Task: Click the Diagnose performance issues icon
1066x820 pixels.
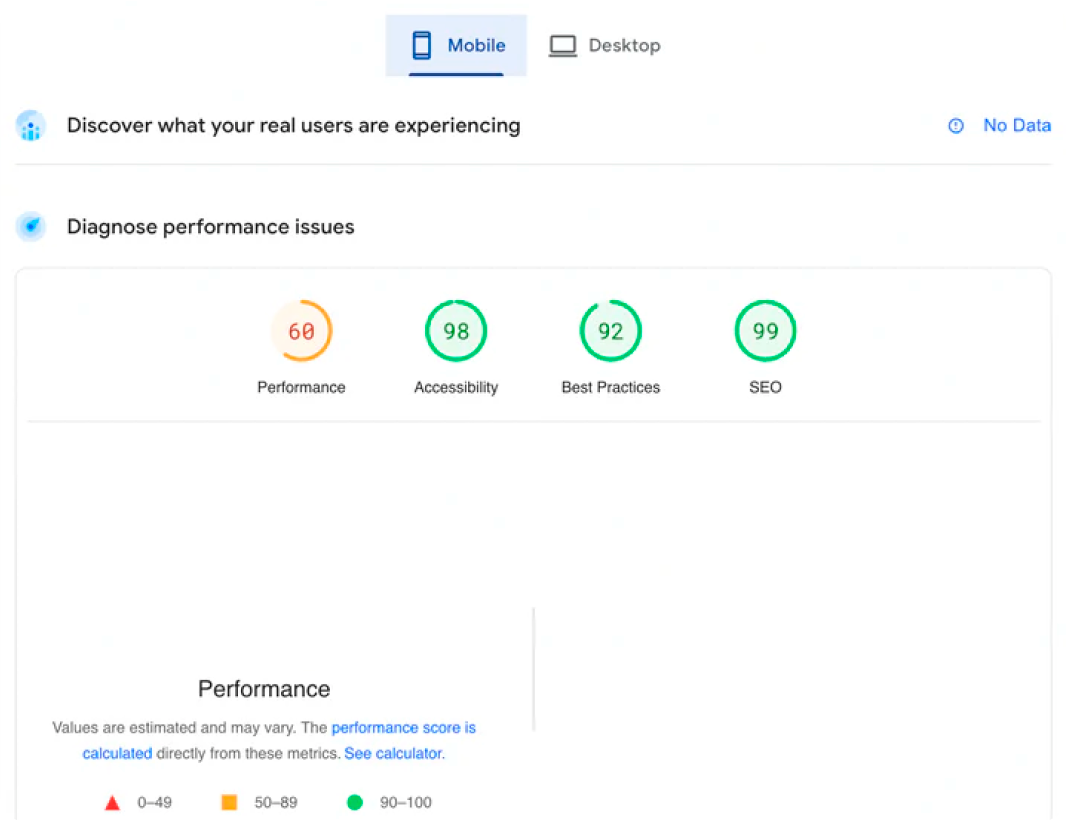Action: point(31,227)
